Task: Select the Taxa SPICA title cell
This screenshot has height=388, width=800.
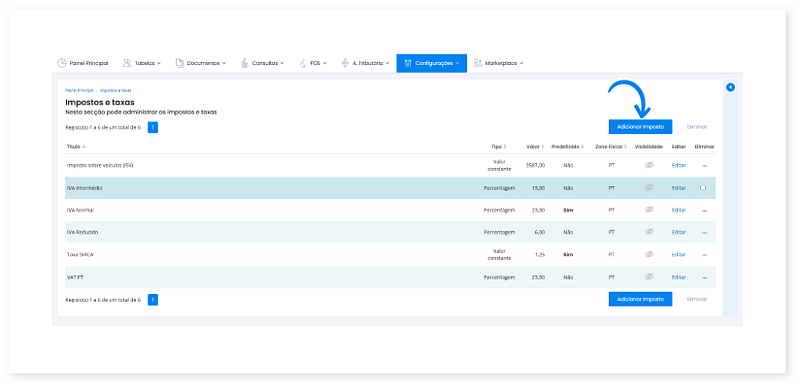Action: point(80,254)
